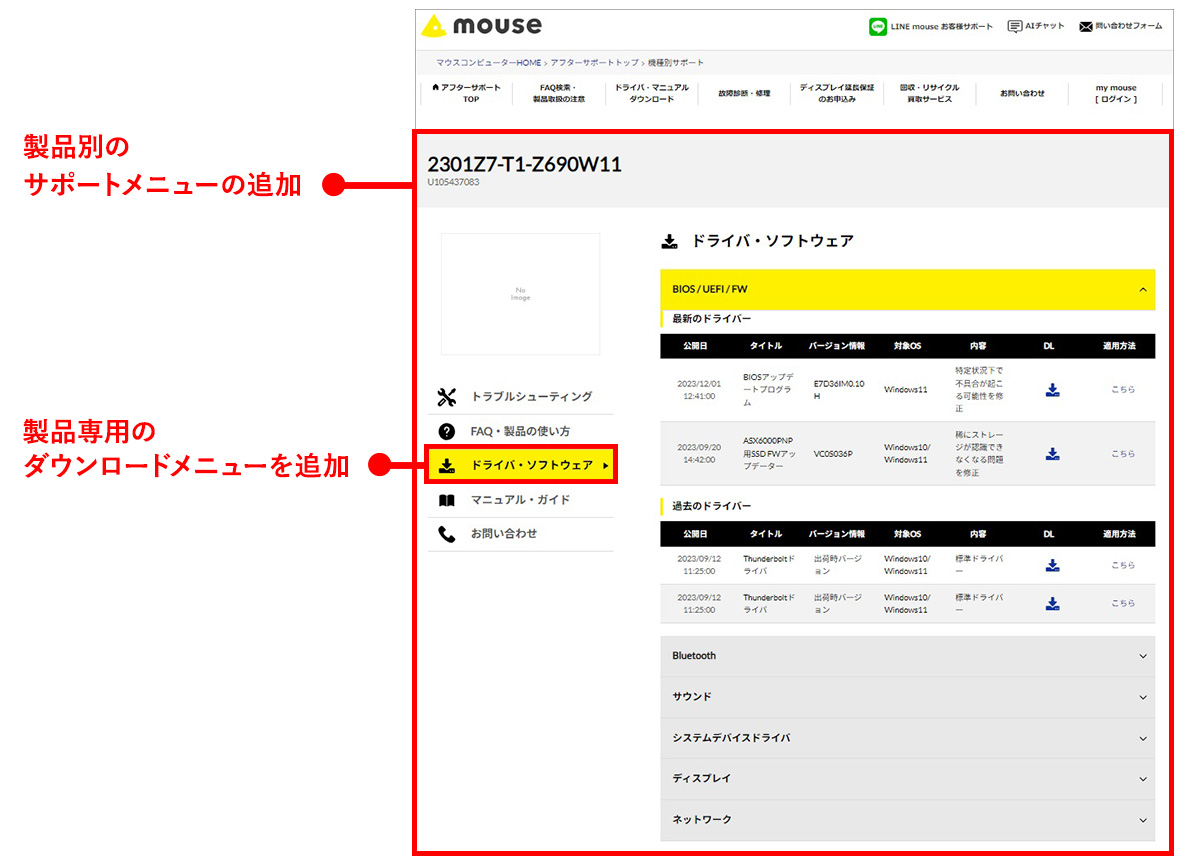Open my mouse login menu
Image resolution: width=1200 pixels, height=862 pixels.
point(1116,93)
